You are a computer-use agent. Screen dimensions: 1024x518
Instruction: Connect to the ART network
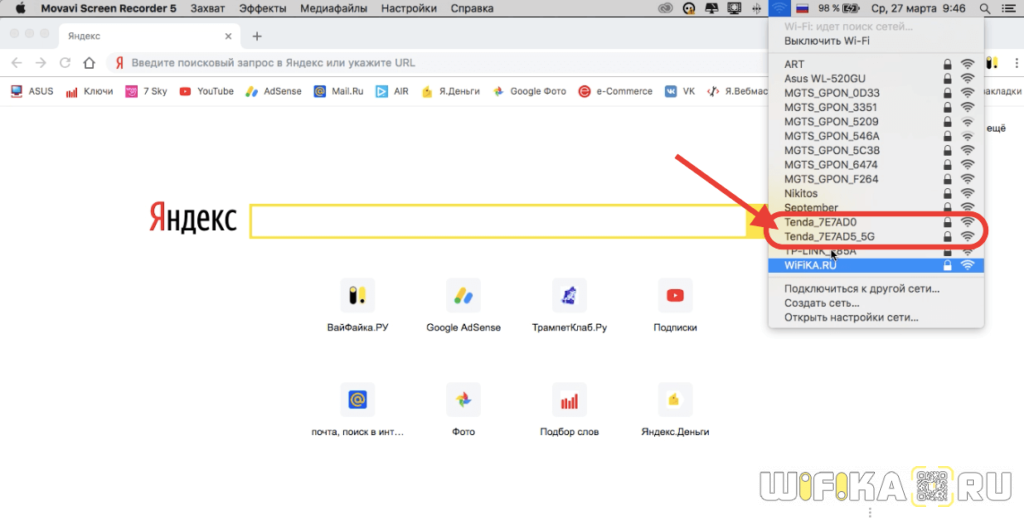pos(876,64)
